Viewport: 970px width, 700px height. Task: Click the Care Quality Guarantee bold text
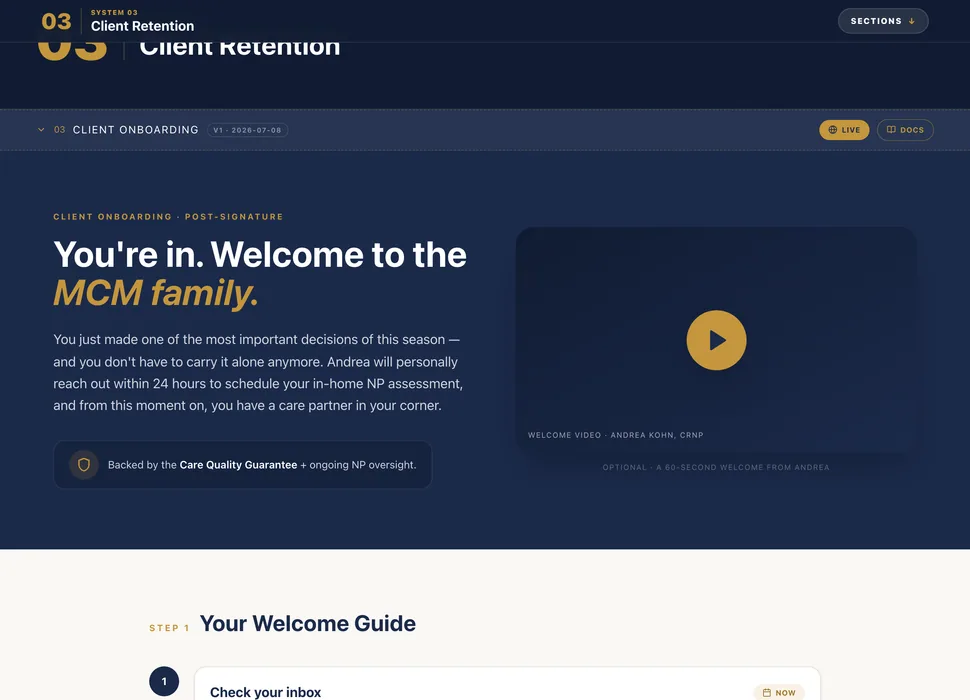[238, 465]
